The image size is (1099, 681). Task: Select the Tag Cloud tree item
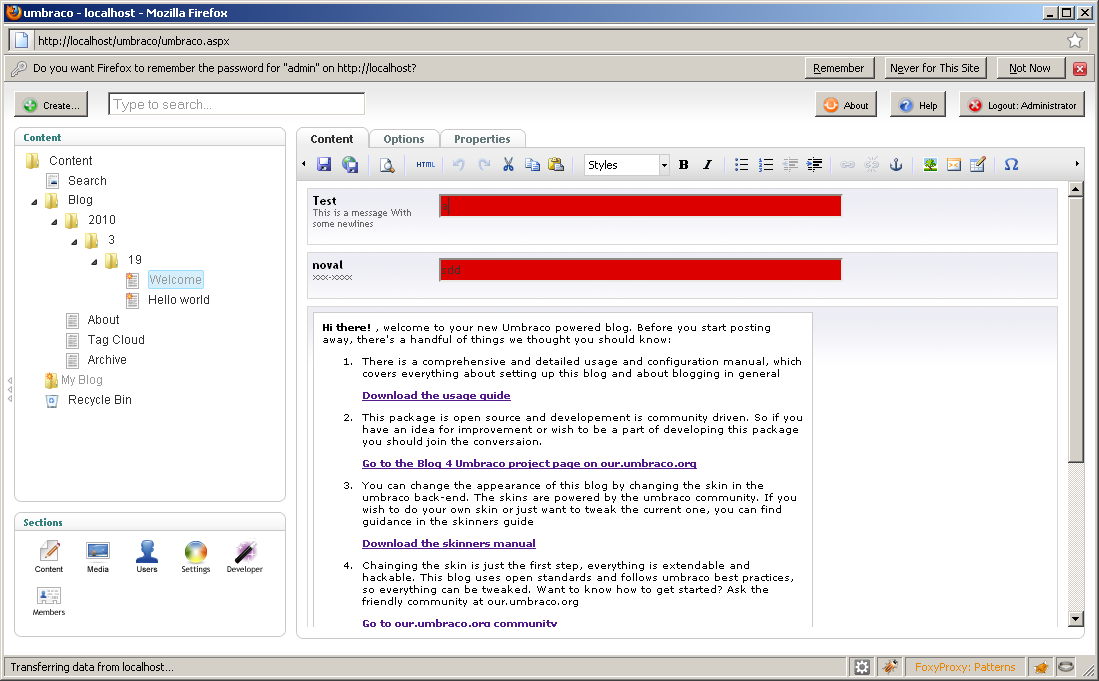116,340
